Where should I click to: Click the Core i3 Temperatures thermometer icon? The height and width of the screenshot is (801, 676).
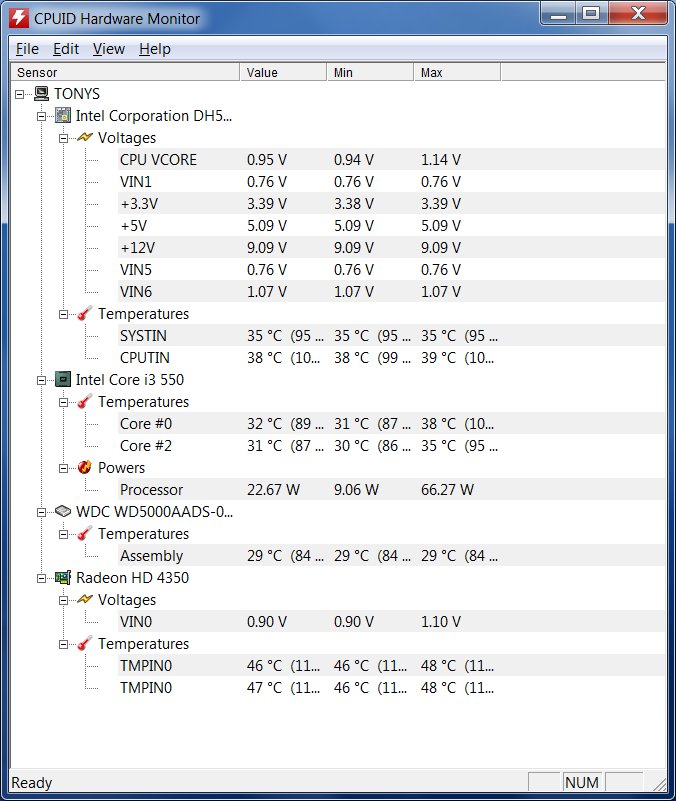[85, 401]
